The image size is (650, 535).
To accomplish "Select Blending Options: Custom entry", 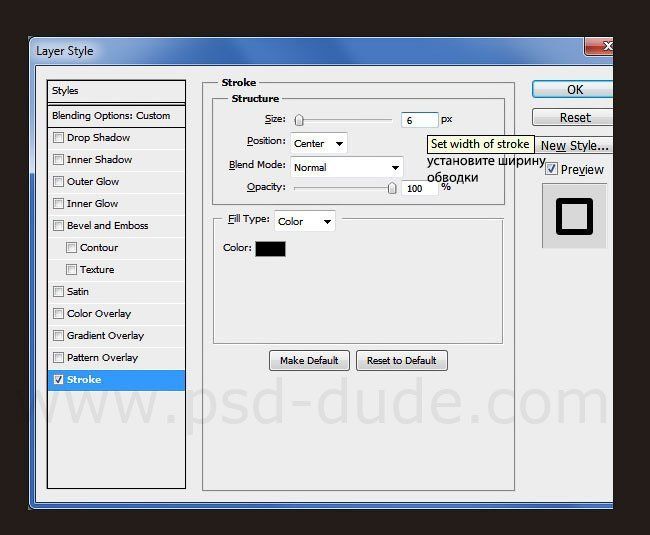I will (x=116, y=116).
